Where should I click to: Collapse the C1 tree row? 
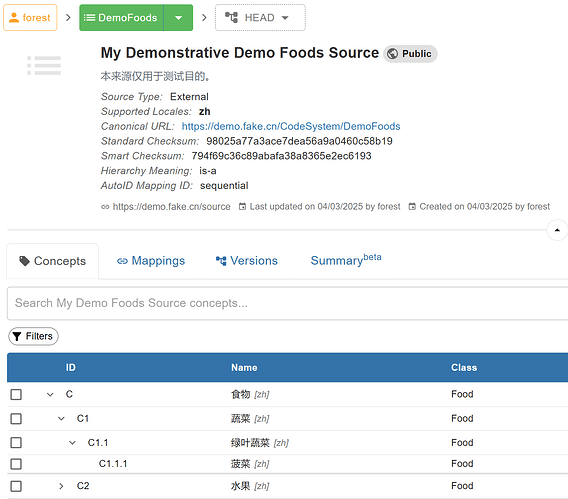(x=61, y=419)
